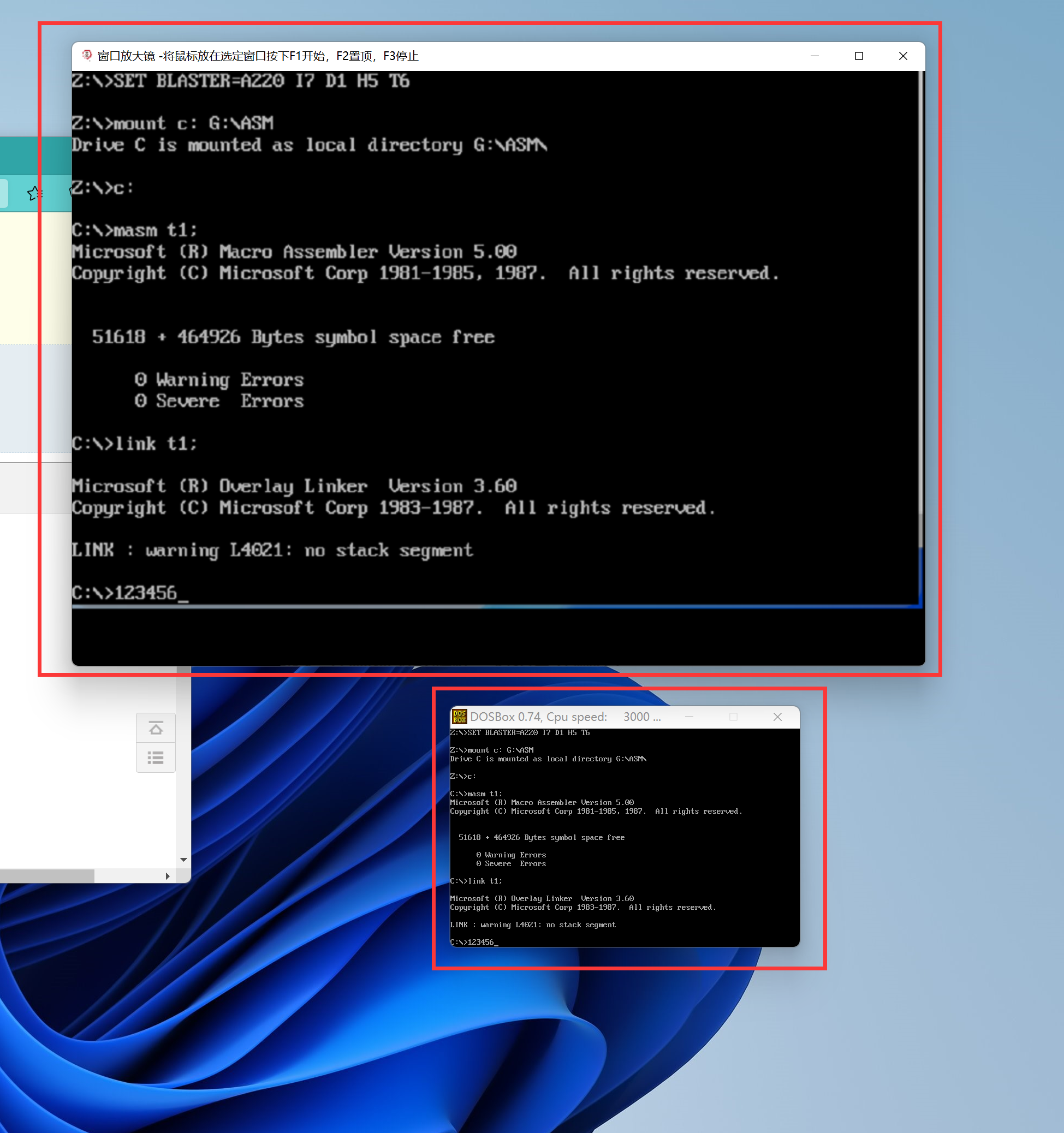Image resolution: width=1064 pixels, height=1133 pixels.
Task: Click 'warning L4021' line in DOSBox window
Action: (533, 925)
